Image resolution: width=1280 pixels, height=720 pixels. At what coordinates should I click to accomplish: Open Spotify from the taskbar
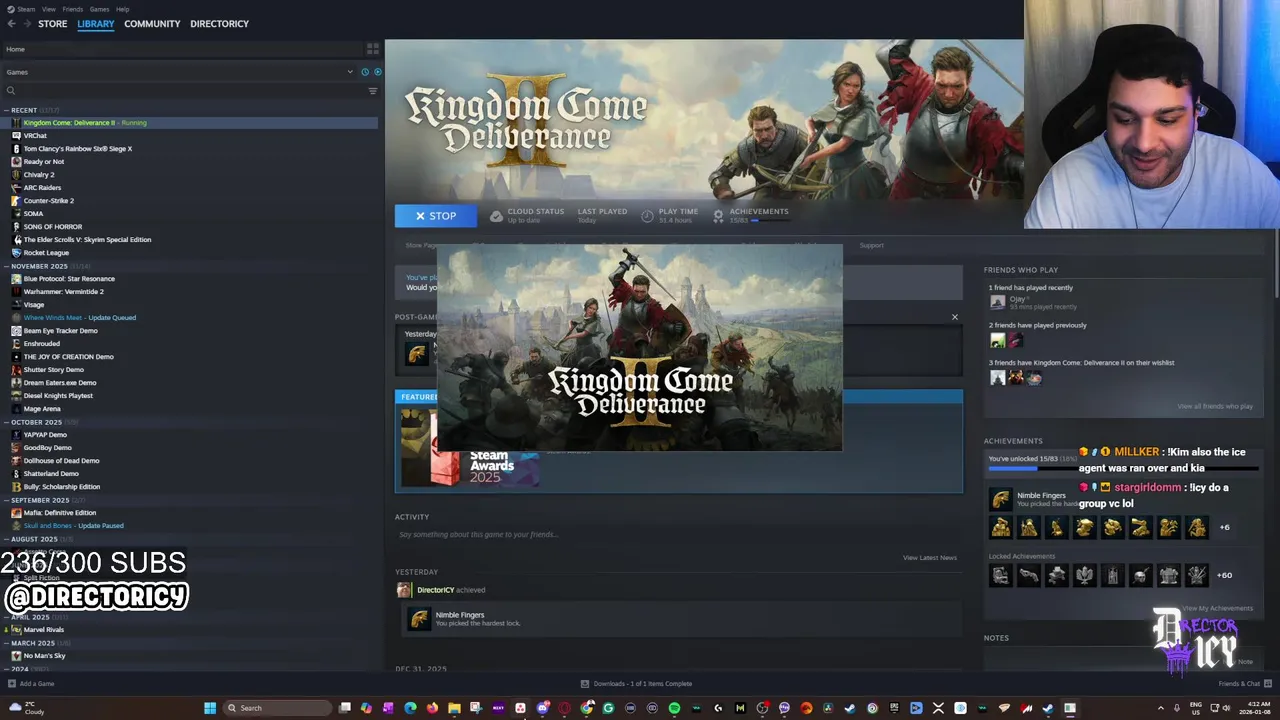tap(674, 708)
